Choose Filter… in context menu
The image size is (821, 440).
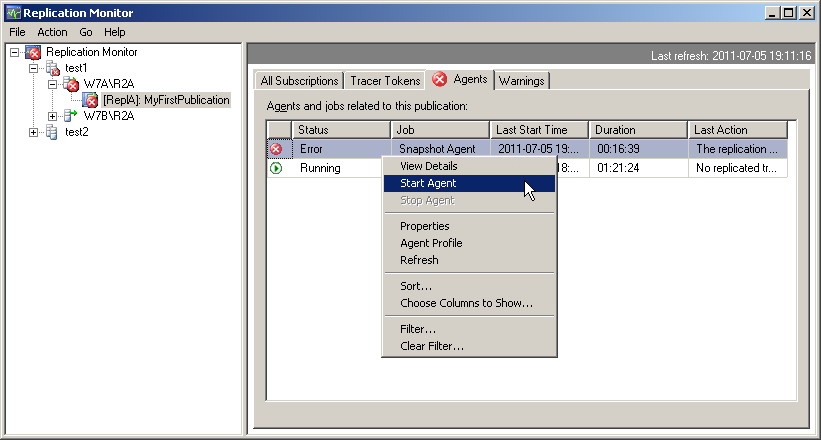click(469, 329)
